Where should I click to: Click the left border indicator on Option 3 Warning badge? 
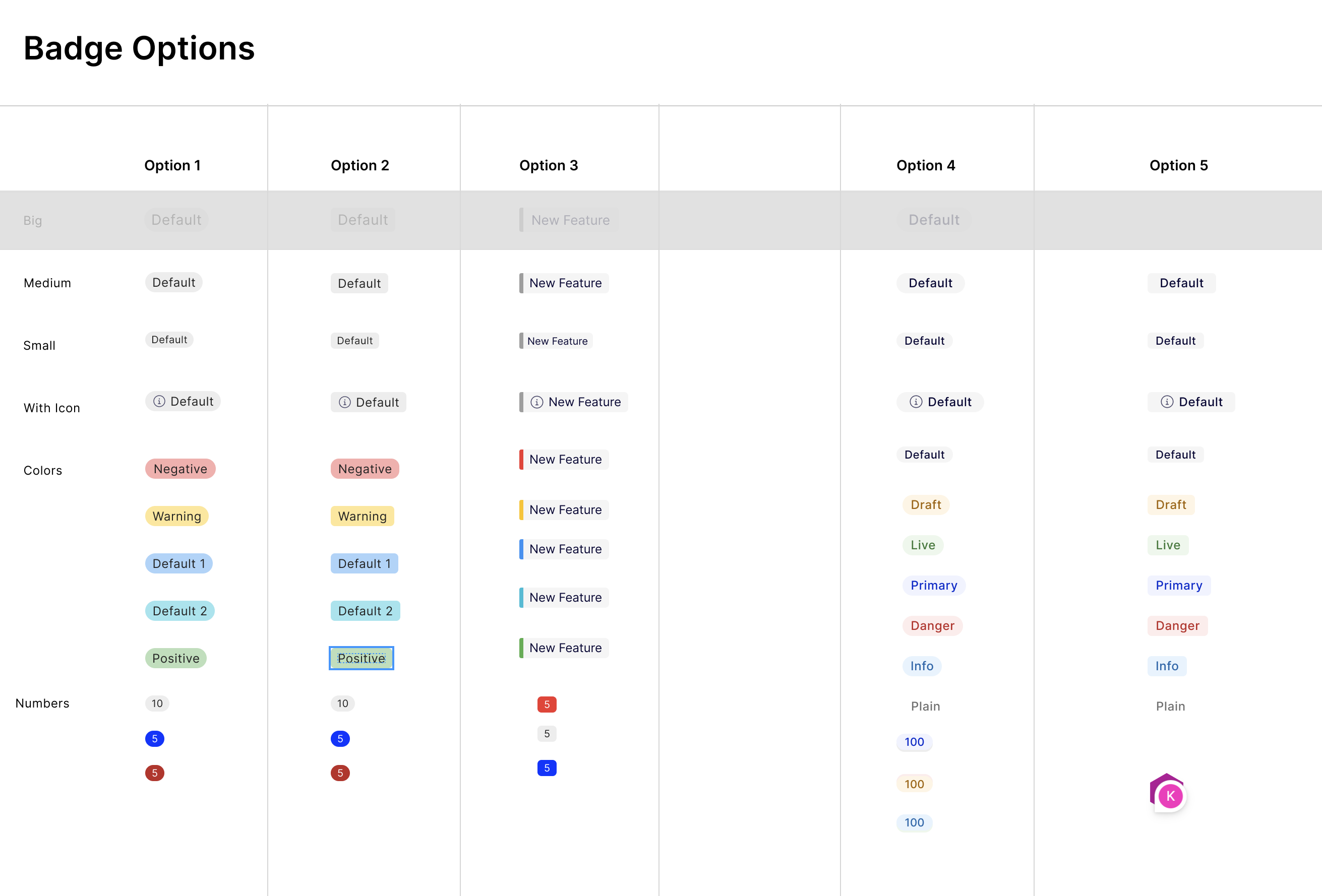click(x=521, y=509)
